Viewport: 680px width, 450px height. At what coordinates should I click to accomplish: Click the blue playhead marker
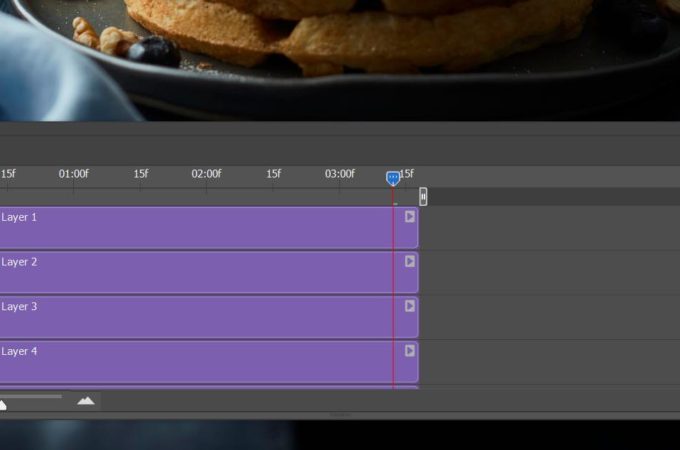393,178
